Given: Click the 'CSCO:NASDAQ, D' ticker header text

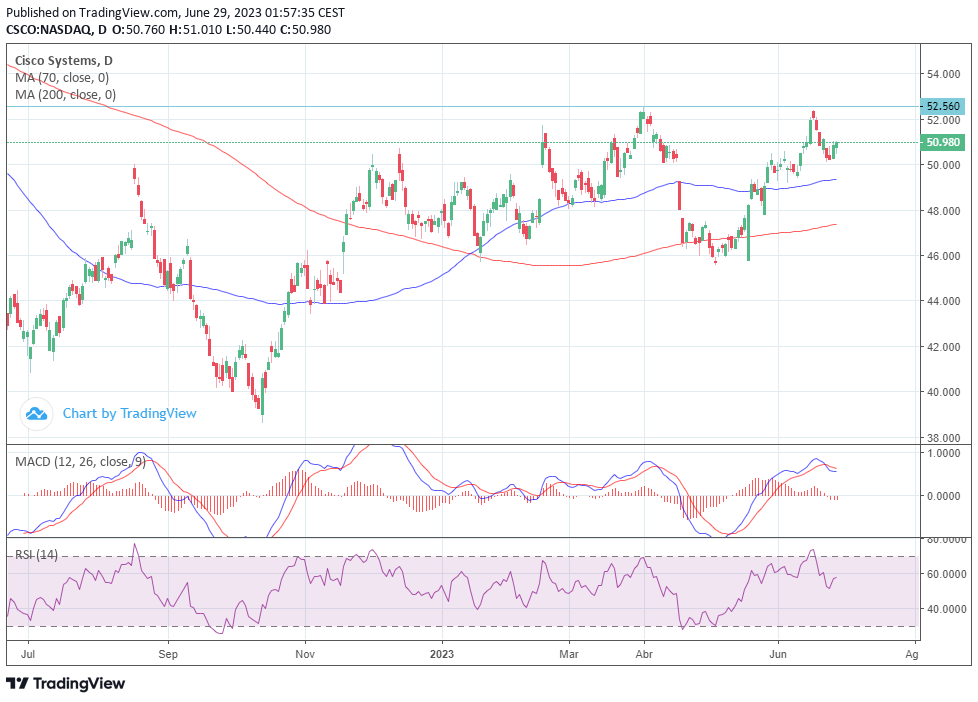Looking at the screenshot, I should tap(56, 29).
